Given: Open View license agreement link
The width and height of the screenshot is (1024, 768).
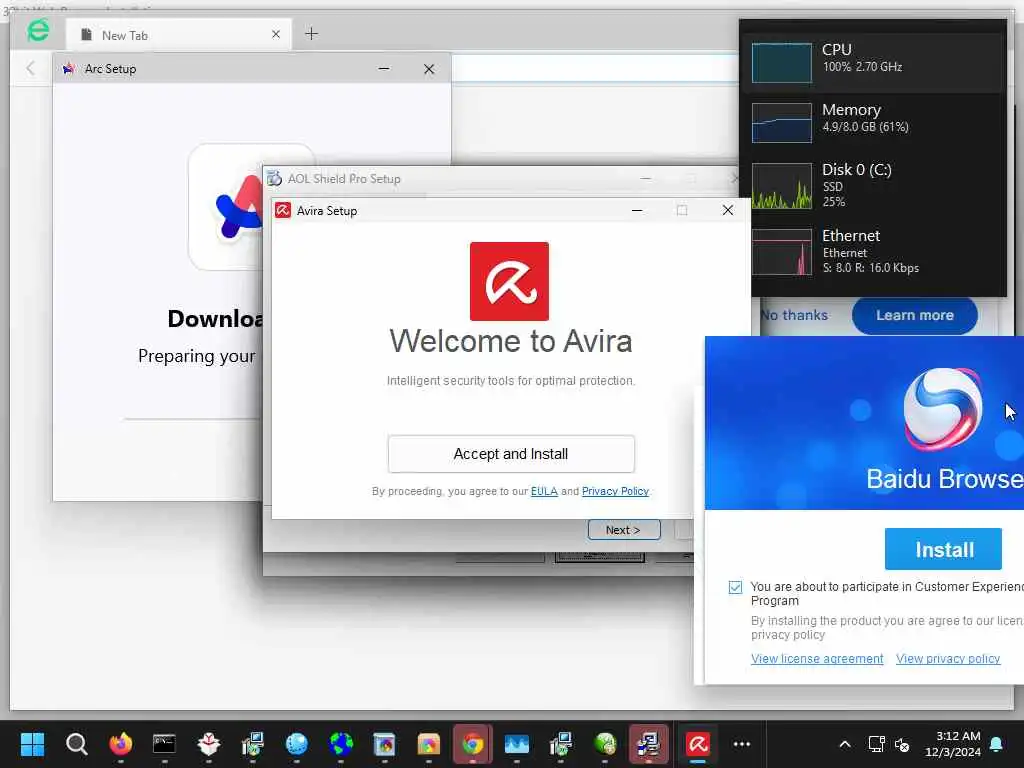Looking at the screenshot, I should pos(817,659).
